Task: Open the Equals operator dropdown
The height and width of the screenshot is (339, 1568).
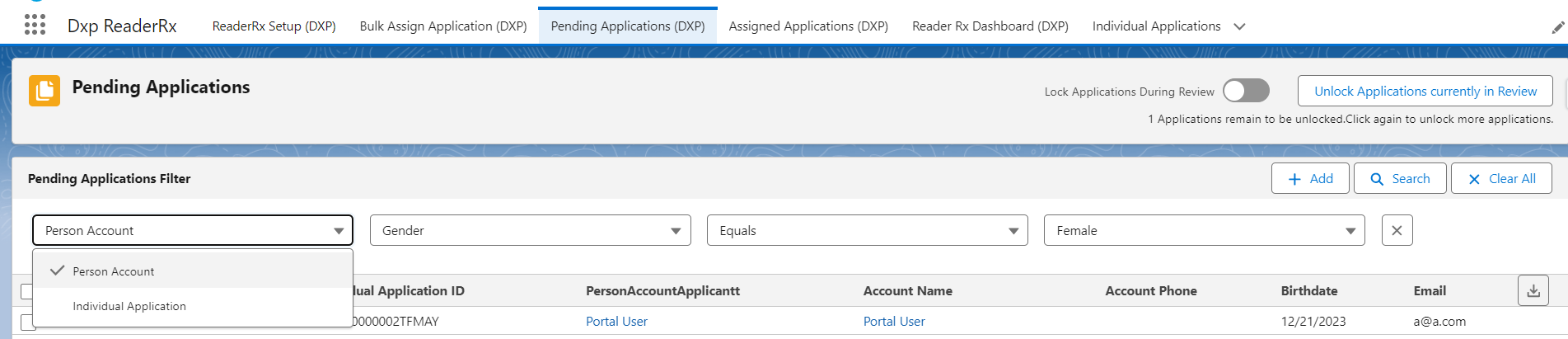Action: (x=867, y=230)
